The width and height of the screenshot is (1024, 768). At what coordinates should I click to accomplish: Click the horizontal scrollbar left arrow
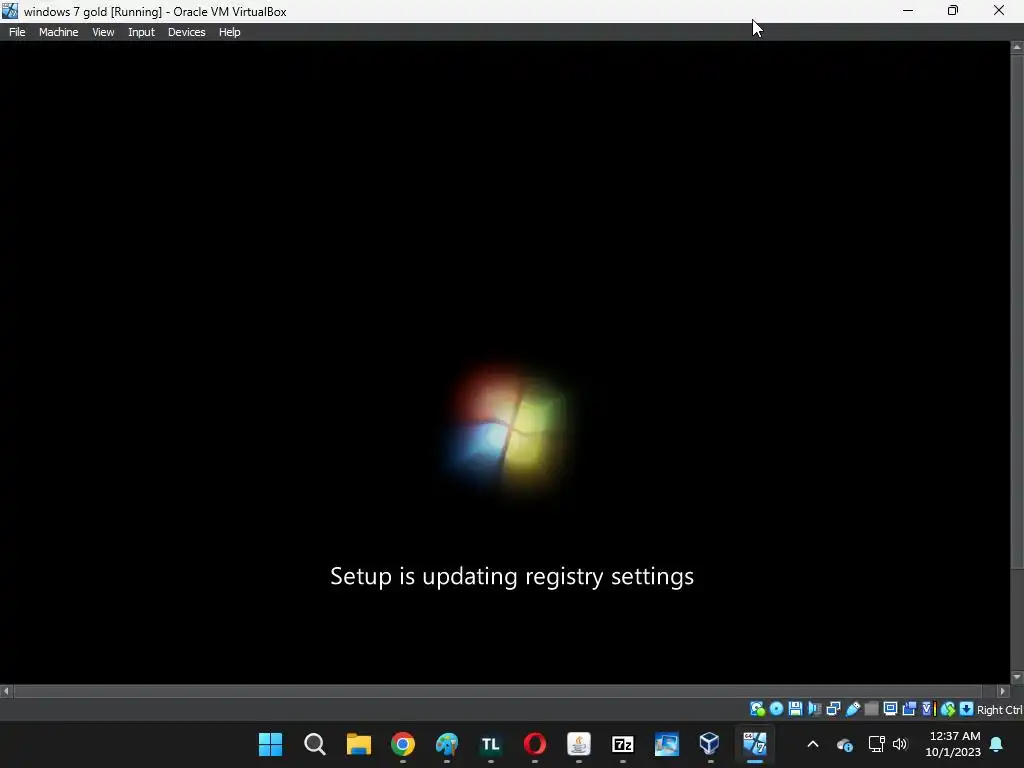6,691
